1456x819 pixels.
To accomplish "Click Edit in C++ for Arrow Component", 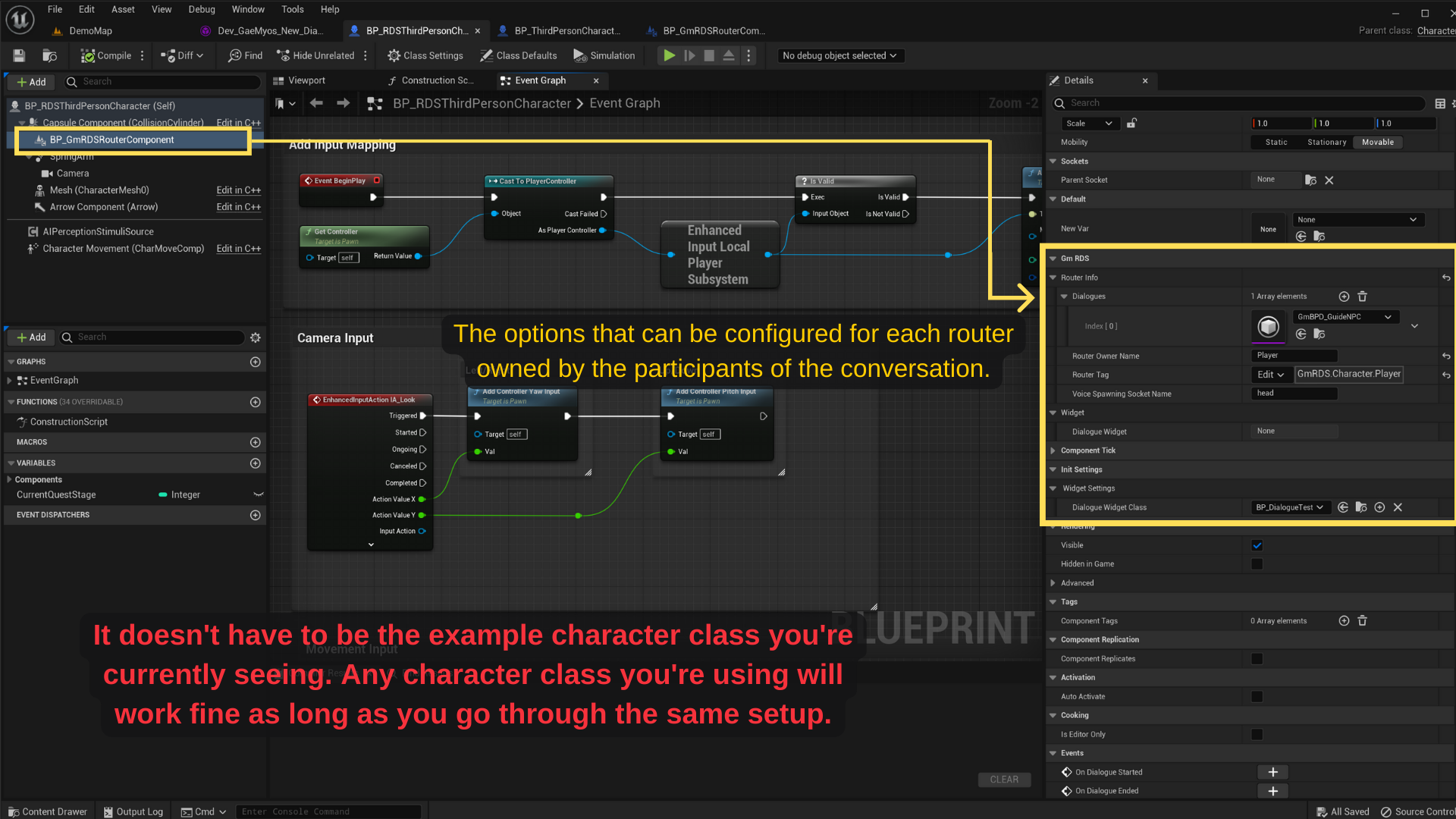I will click(238, 207).
